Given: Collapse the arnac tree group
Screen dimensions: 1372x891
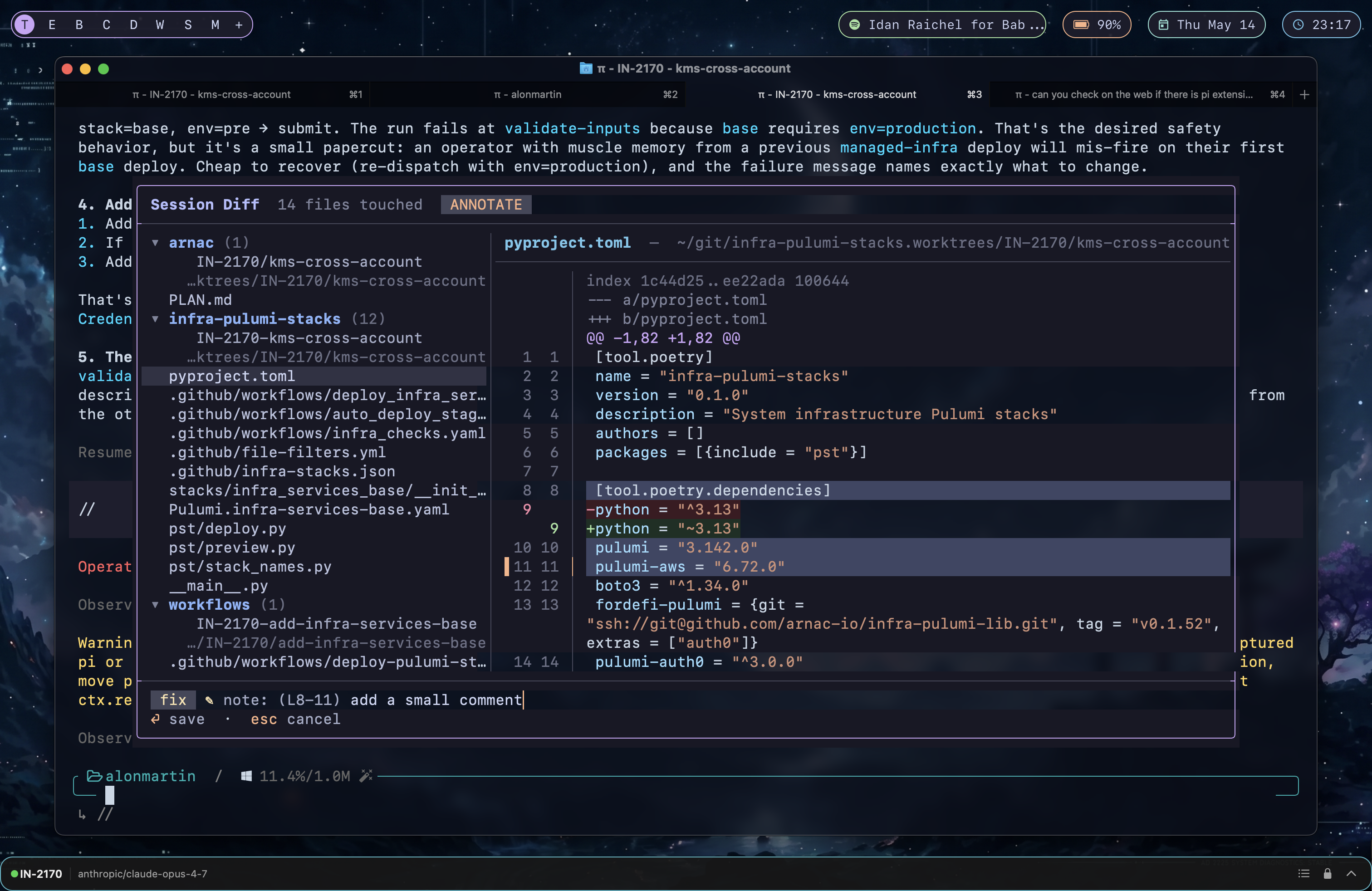Looking at the screenshot, I should [155, 243].
